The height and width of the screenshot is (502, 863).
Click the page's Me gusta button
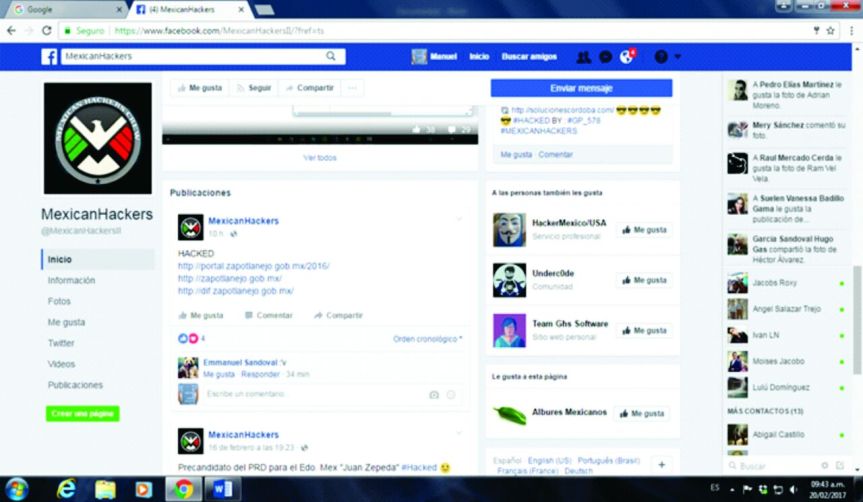[x=200, y=88]
